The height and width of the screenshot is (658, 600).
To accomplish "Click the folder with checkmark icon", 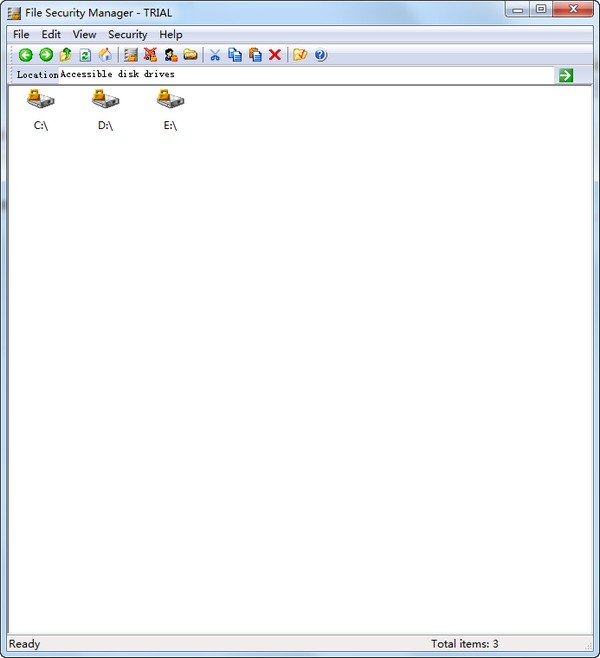I will [300, 55].
